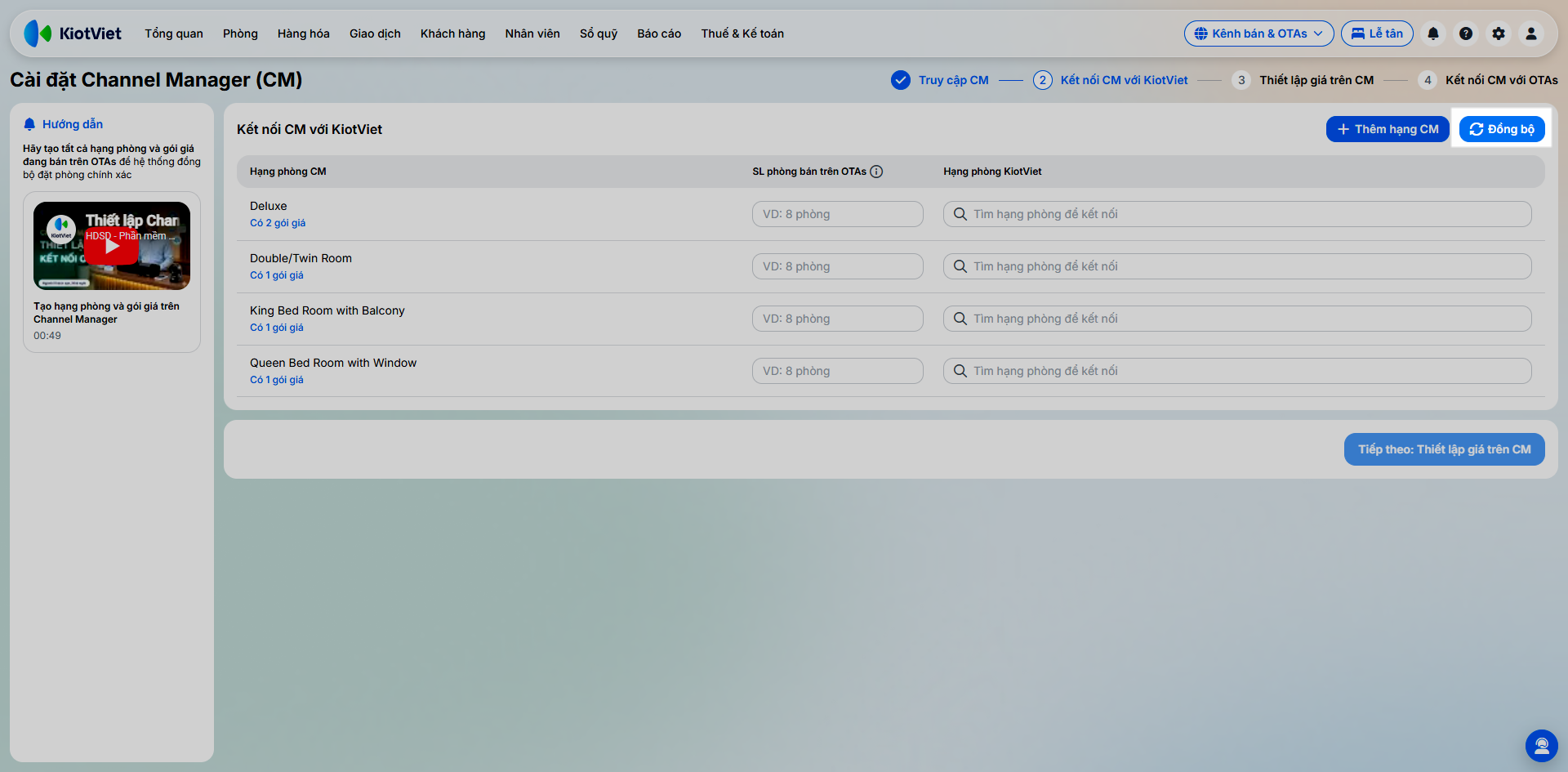
Task: Click the Hạng phòng CM column header
Action: pyautogui.click(x=288, y=172)
